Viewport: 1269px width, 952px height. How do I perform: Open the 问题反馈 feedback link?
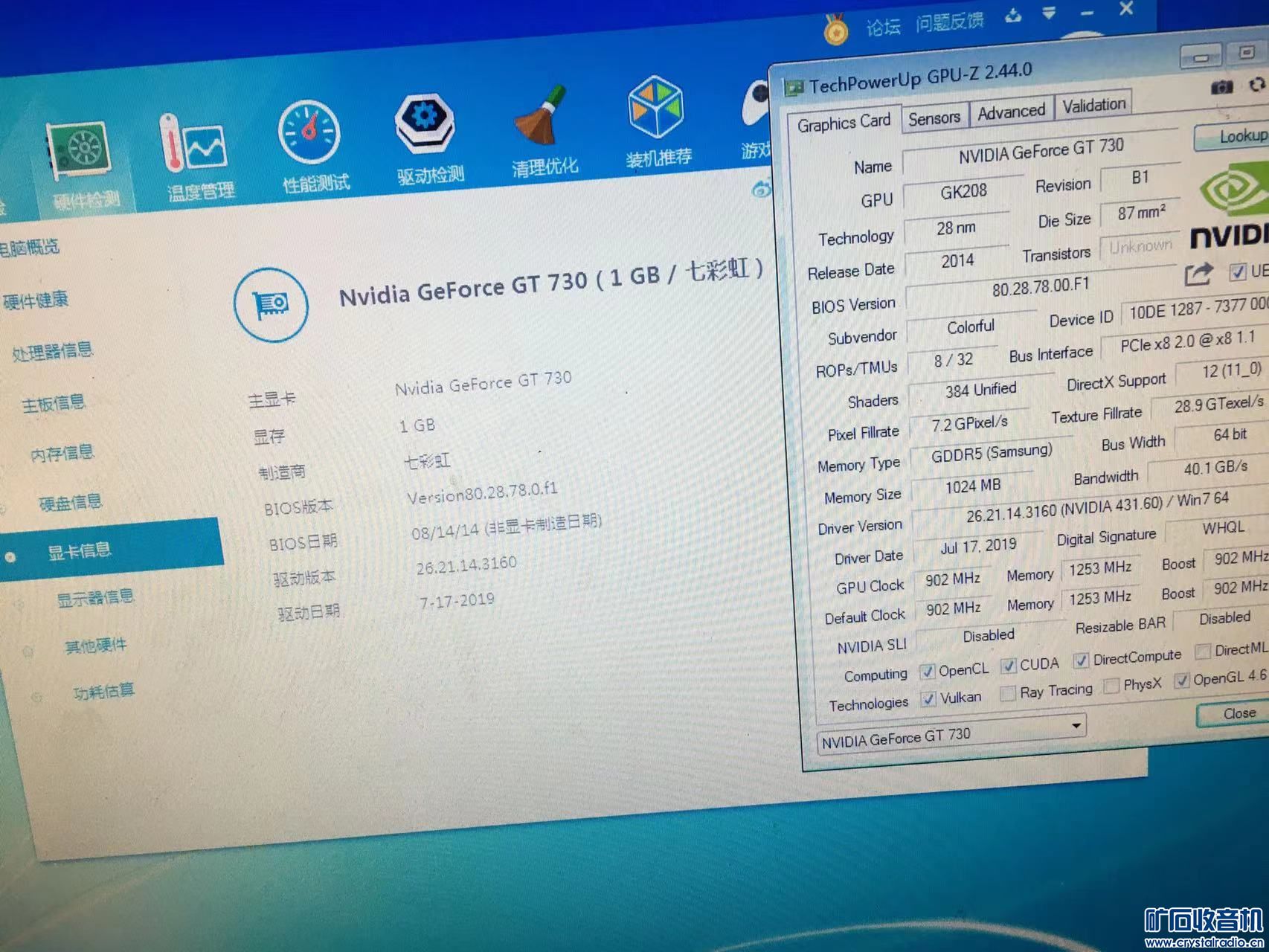(949, 22)
